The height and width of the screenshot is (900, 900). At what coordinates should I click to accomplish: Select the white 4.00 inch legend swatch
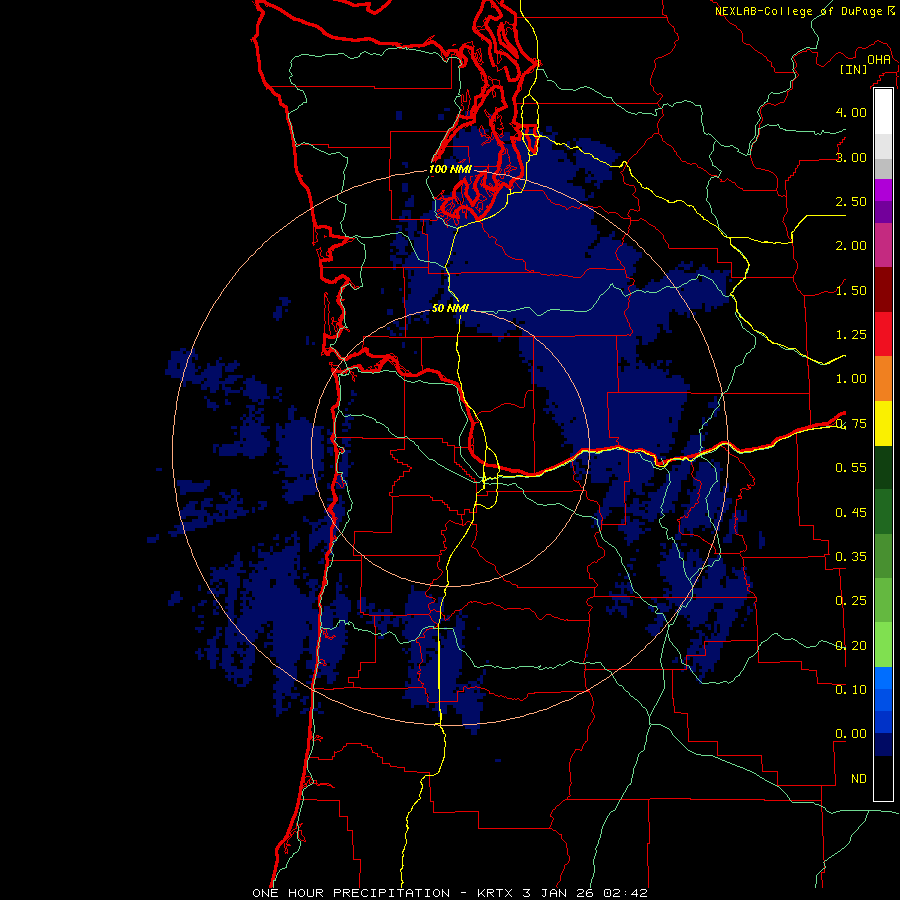click(x=883, y=112)
